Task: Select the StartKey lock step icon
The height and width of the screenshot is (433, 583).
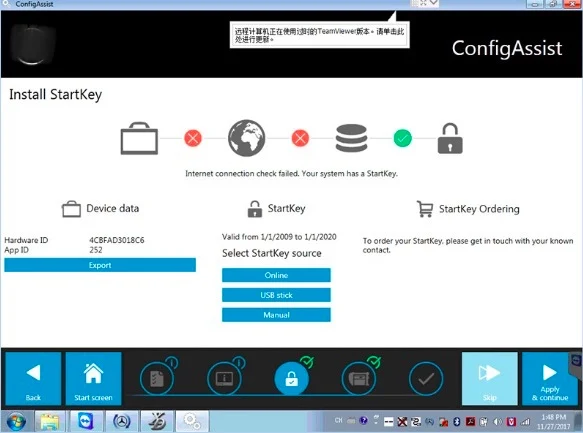Action: click(292, 379)
